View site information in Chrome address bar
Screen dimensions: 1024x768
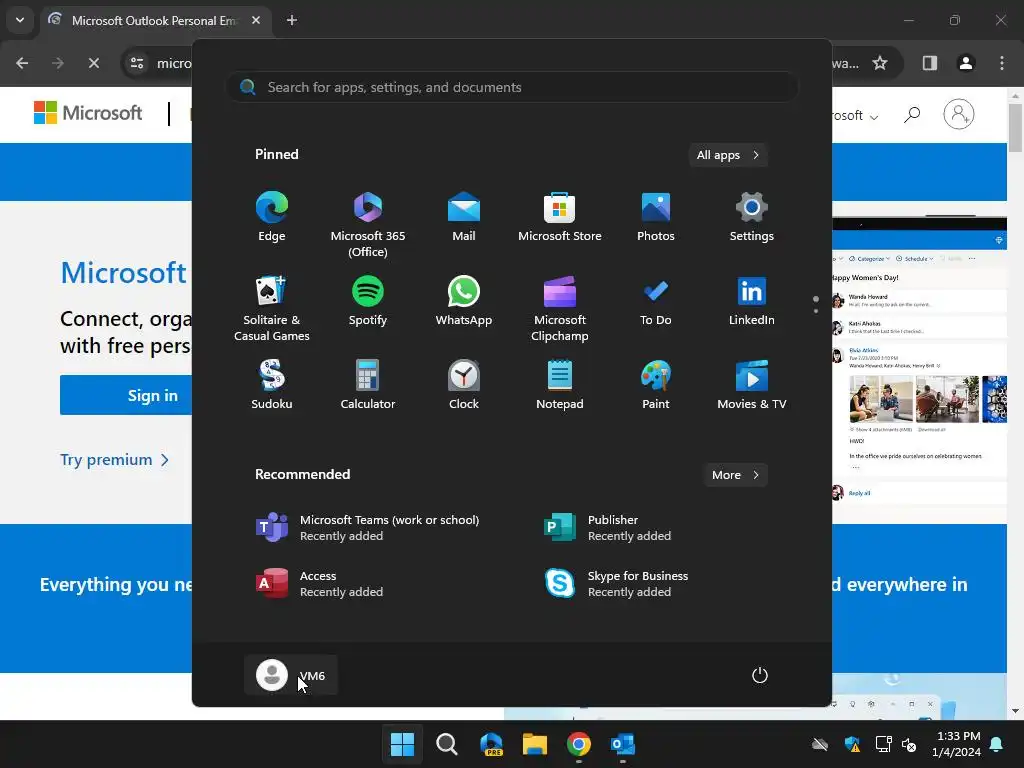pyautogui.click(x=137, y=63)
